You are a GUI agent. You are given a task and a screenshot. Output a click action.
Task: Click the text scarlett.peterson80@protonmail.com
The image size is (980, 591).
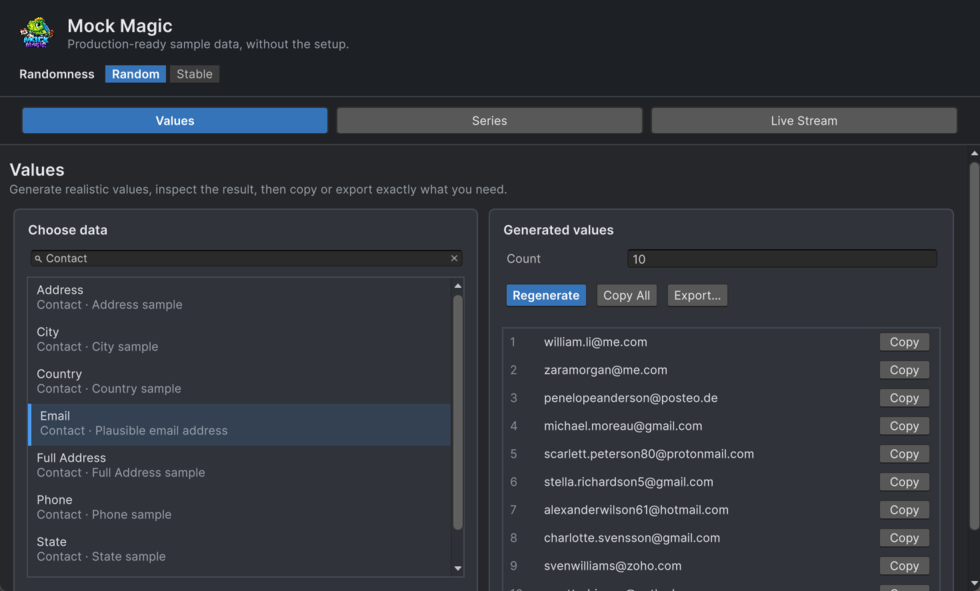click(x=649, y=454)
